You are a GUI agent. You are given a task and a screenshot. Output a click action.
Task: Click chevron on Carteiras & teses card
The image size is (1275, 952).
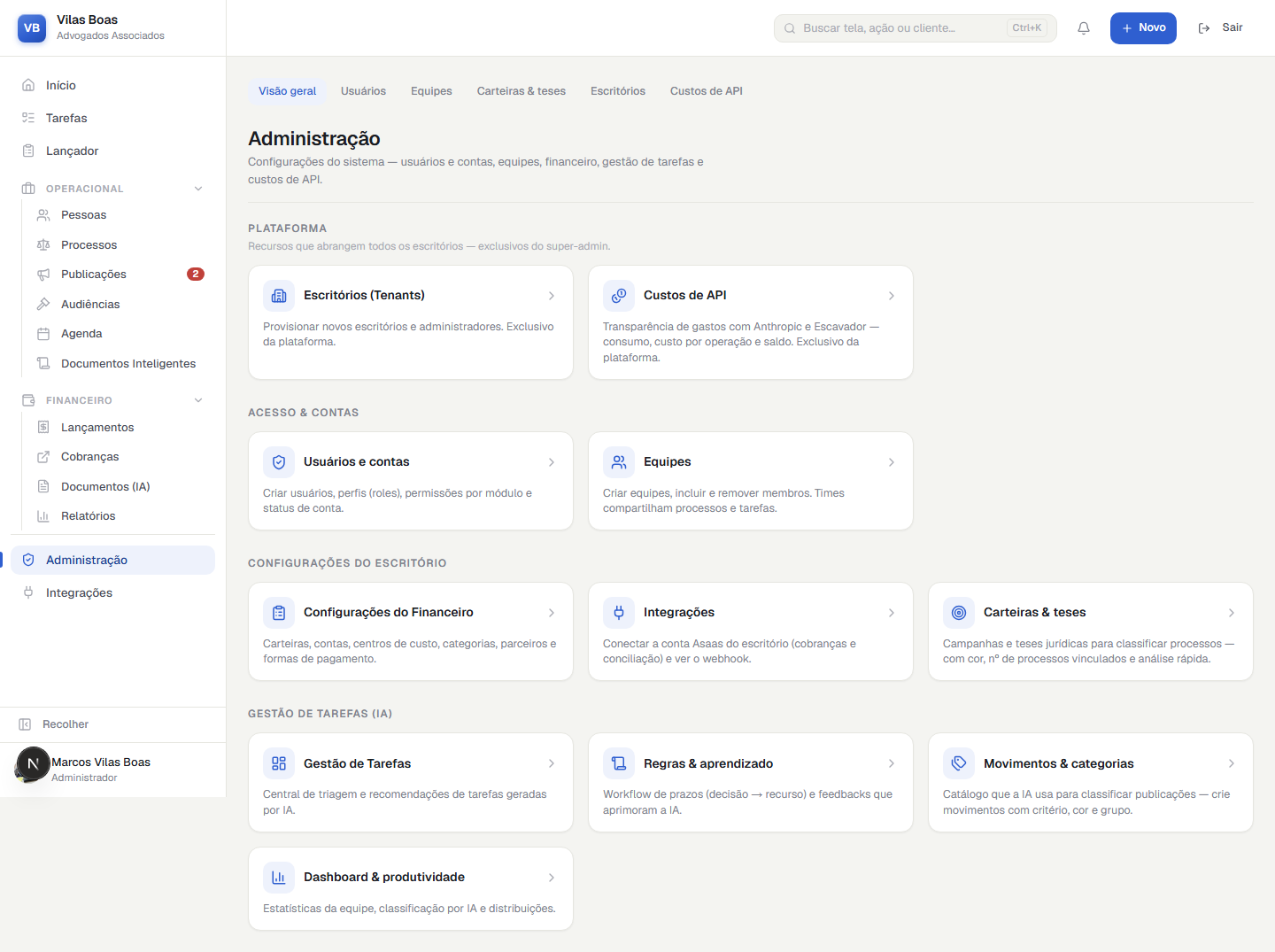click(1232, 613)
